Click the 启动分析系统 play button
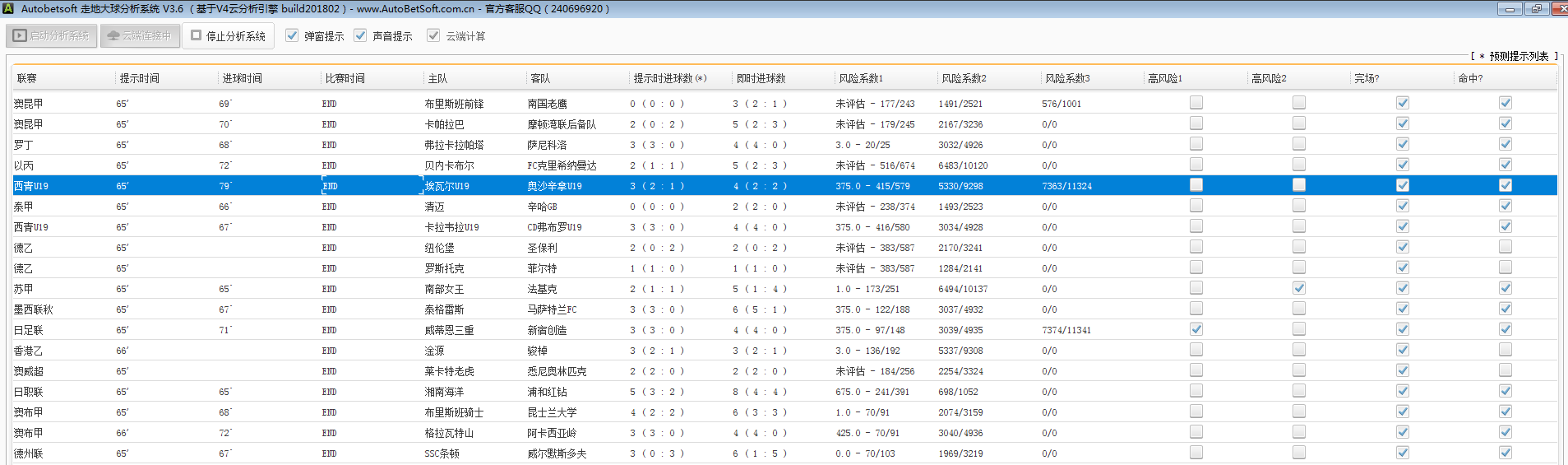 tap(52, 36)
